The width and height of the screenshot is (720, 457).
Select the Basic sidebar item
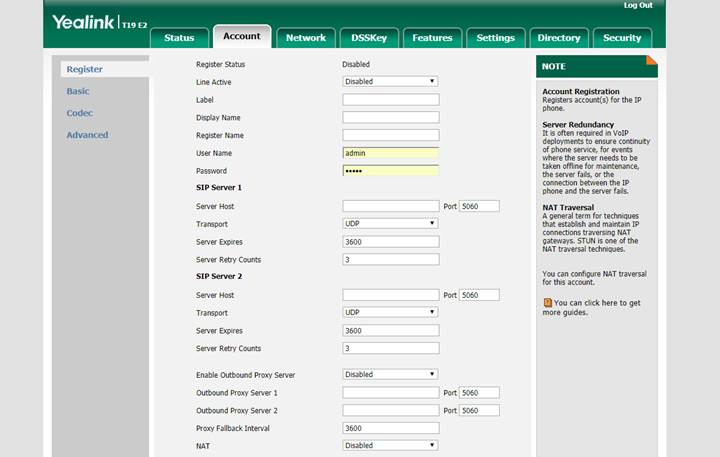pos(77,91)
